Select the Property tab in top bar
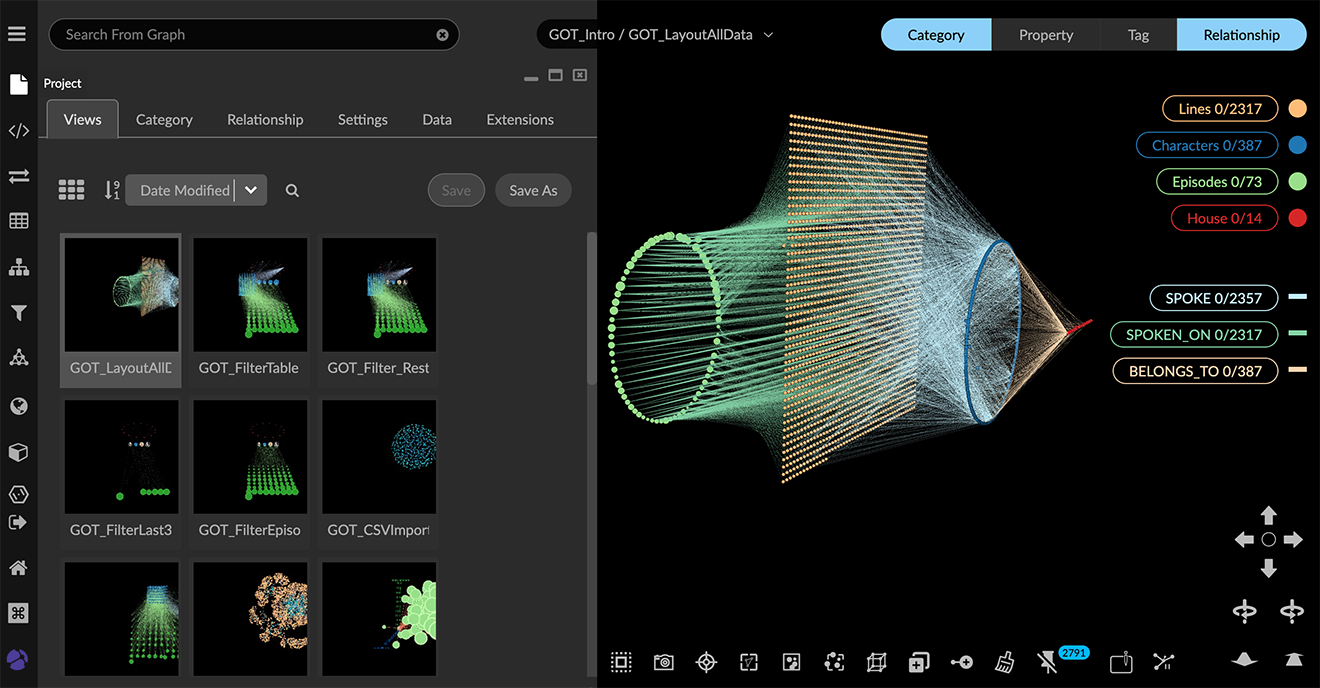This screenshot has width=1320, height=688. (1045, 35)
